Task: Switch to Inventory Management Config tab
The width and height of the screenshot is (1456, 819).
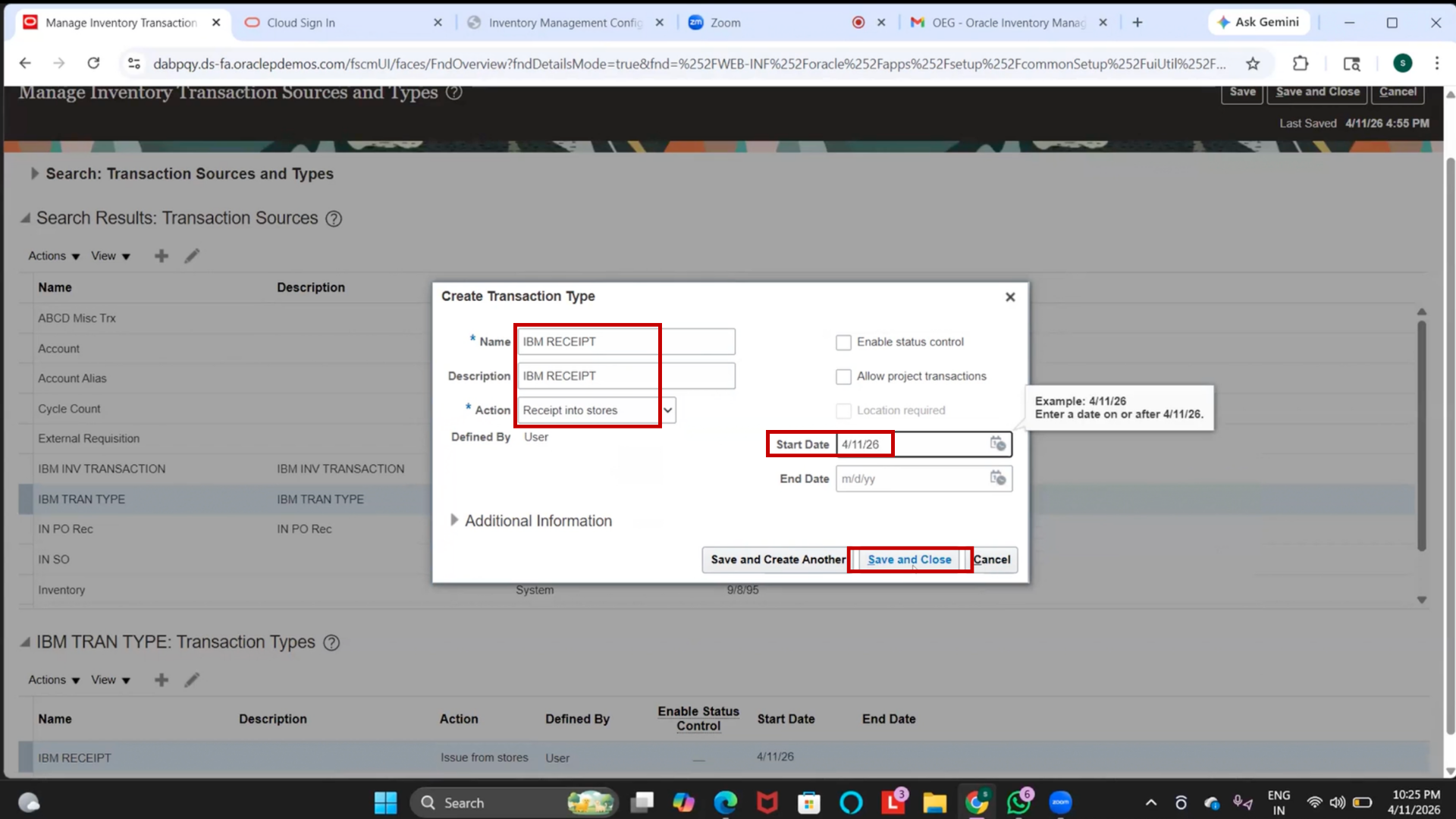Action: pos(565,23)
